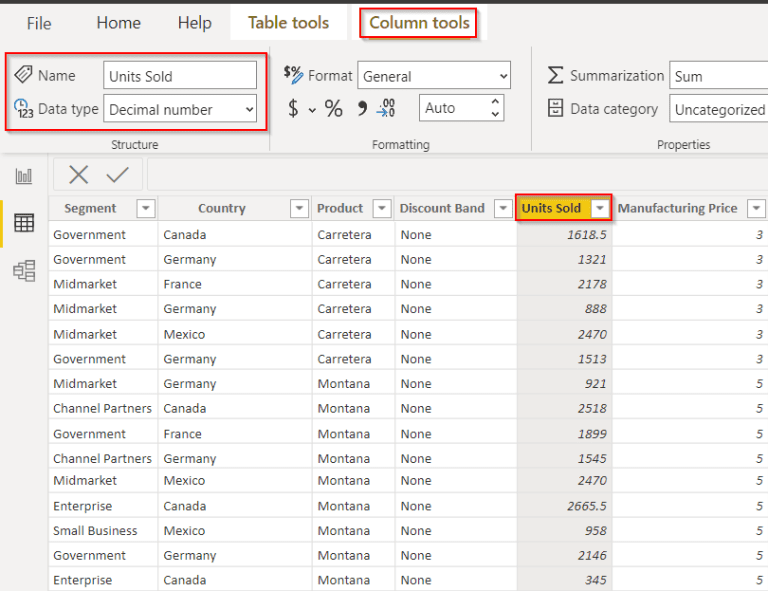The image size is (768, 591).
Task: Click the Name tag icon
Action: (23, 74)
